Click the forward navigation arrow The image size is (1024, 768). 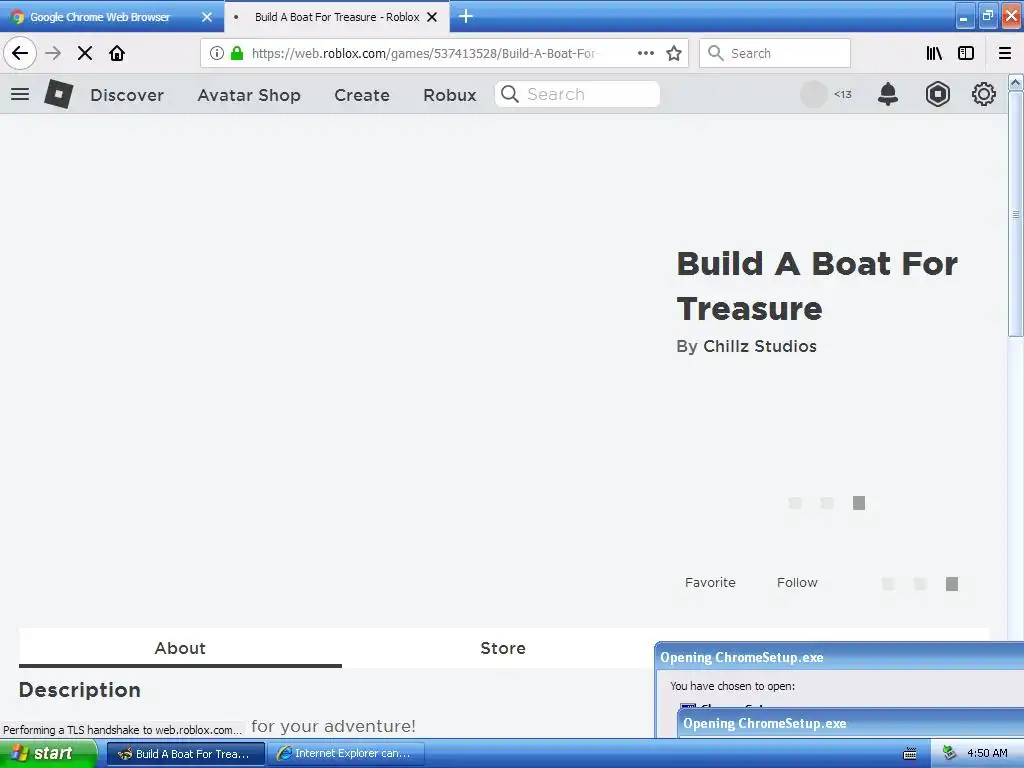53,53
